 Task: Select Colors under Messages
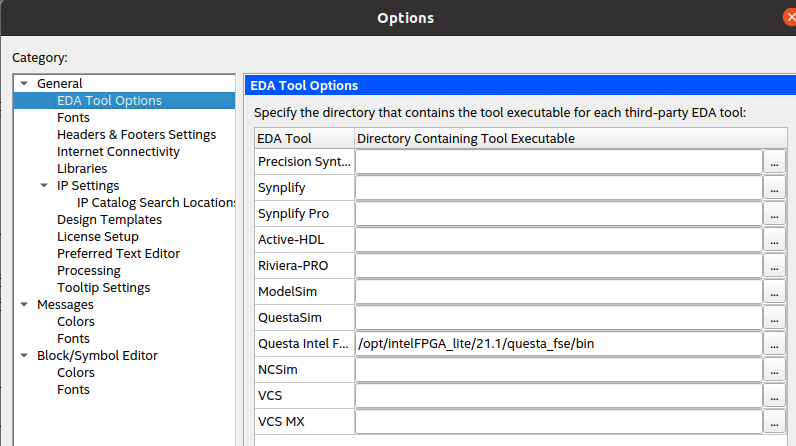tap(76, 322)
